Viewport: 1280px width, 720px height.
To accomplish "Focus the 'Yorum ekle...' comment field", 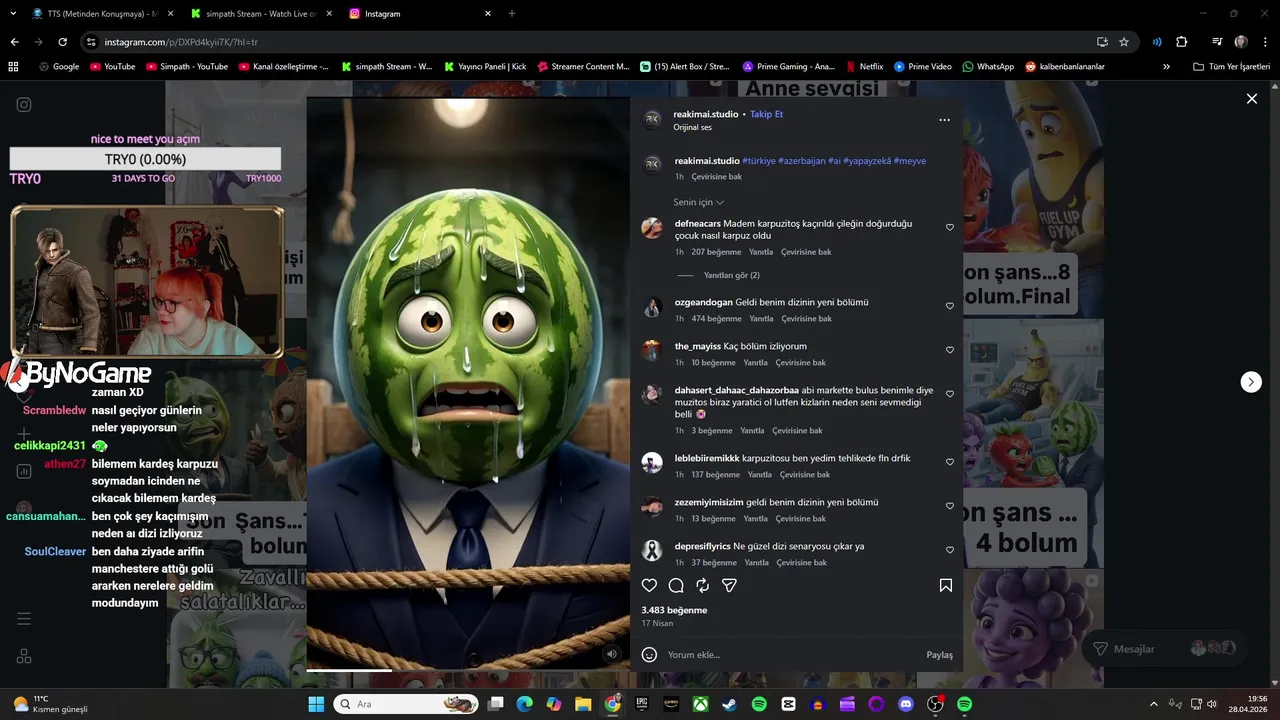I will (790, 655).
